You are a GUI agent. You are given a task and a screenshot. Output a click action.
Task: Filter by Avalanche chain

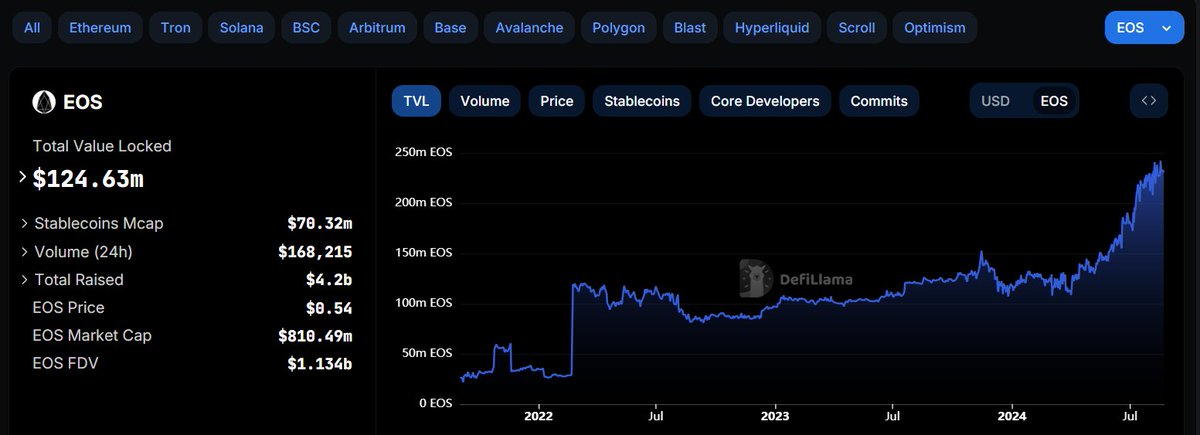pyautogui.click(x=529, y=28)
